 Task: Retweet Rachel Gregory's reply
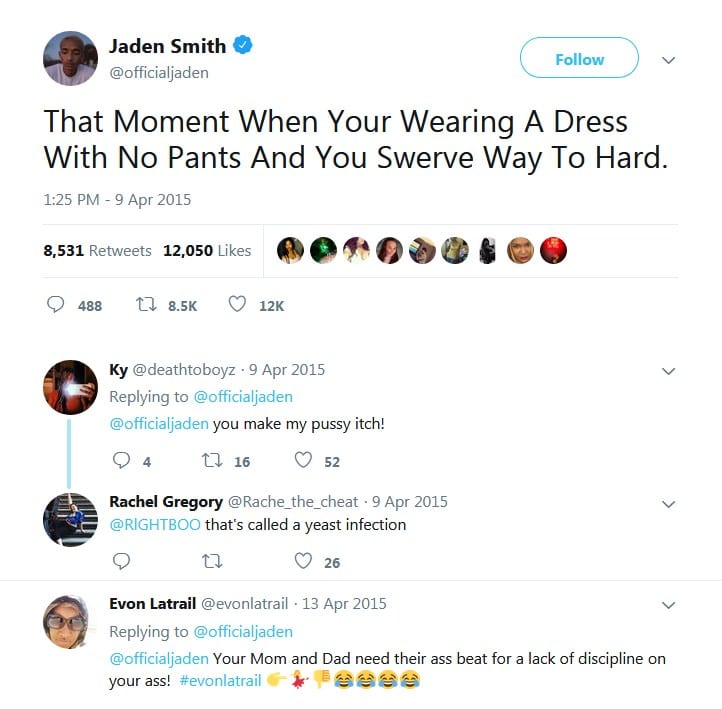click(x=212, y=561)
